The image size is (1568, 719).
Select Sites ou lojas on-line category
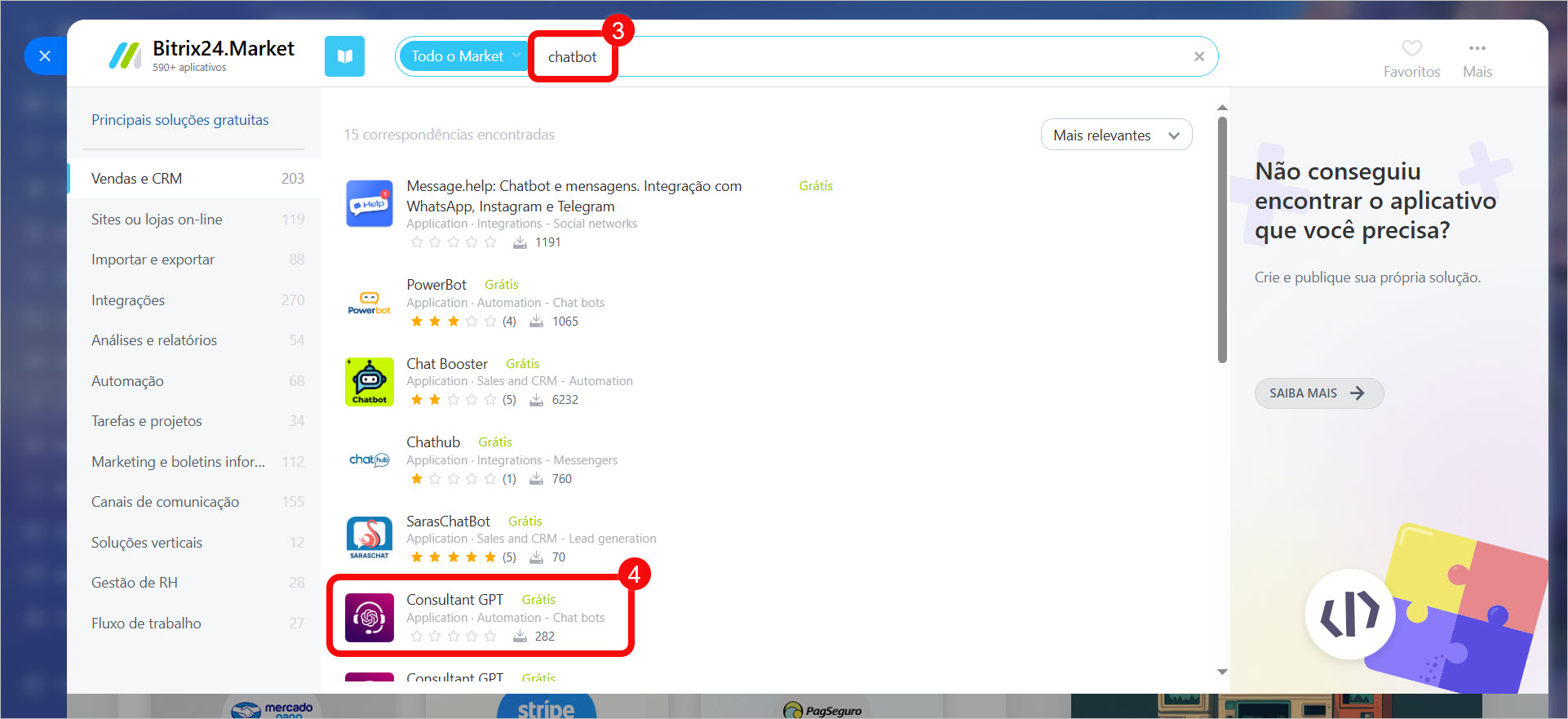195,220
